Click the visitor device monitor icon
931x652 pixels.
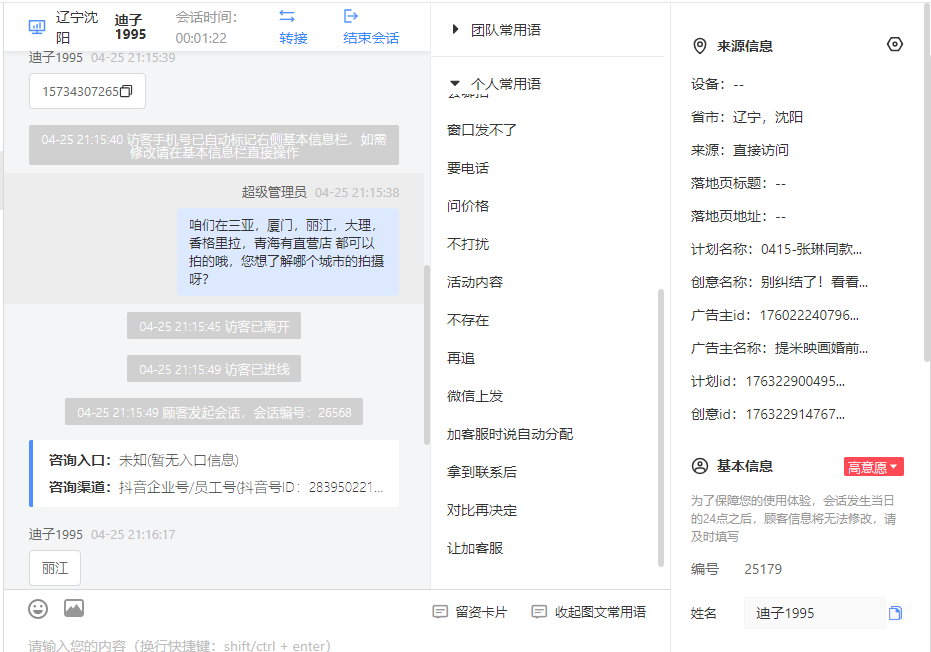pos(37,27)
